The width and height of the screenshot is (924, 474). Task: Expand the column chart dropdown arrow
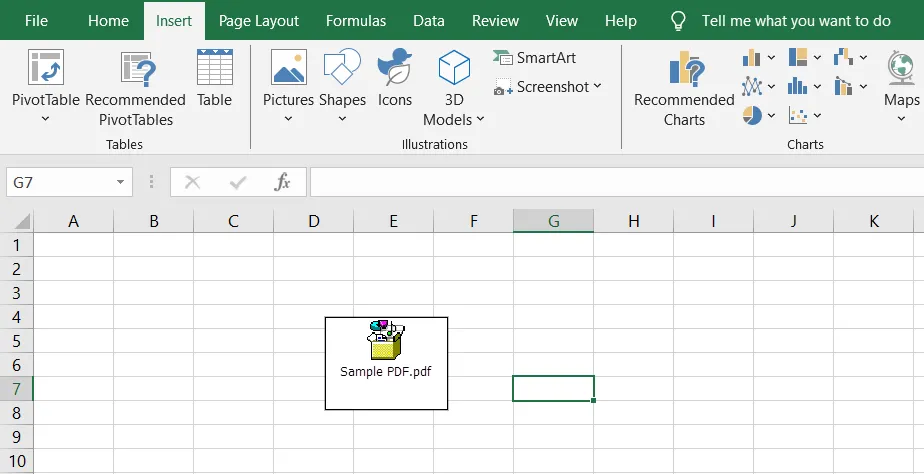click(x=771, y=58)
